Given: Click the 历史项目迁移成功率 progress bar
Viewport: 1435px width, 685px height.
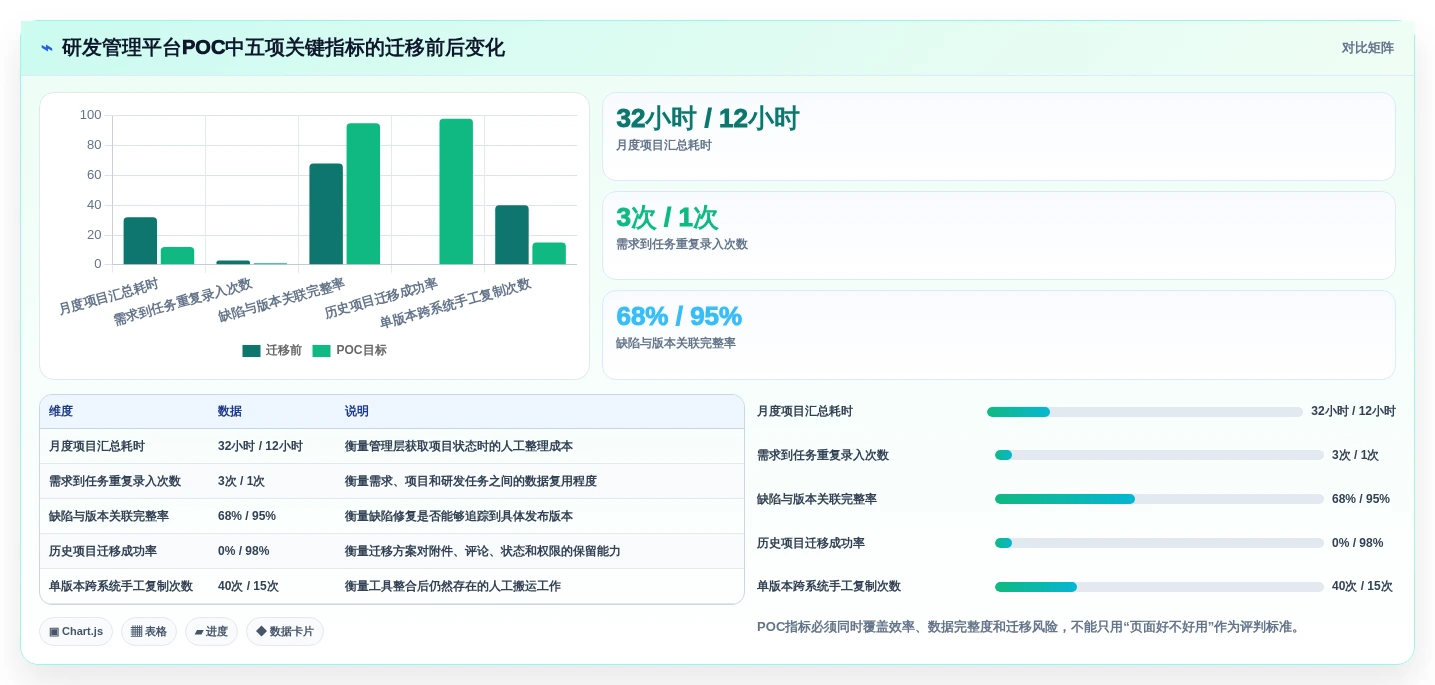Looking at the screenshot, I should 1159,543.
